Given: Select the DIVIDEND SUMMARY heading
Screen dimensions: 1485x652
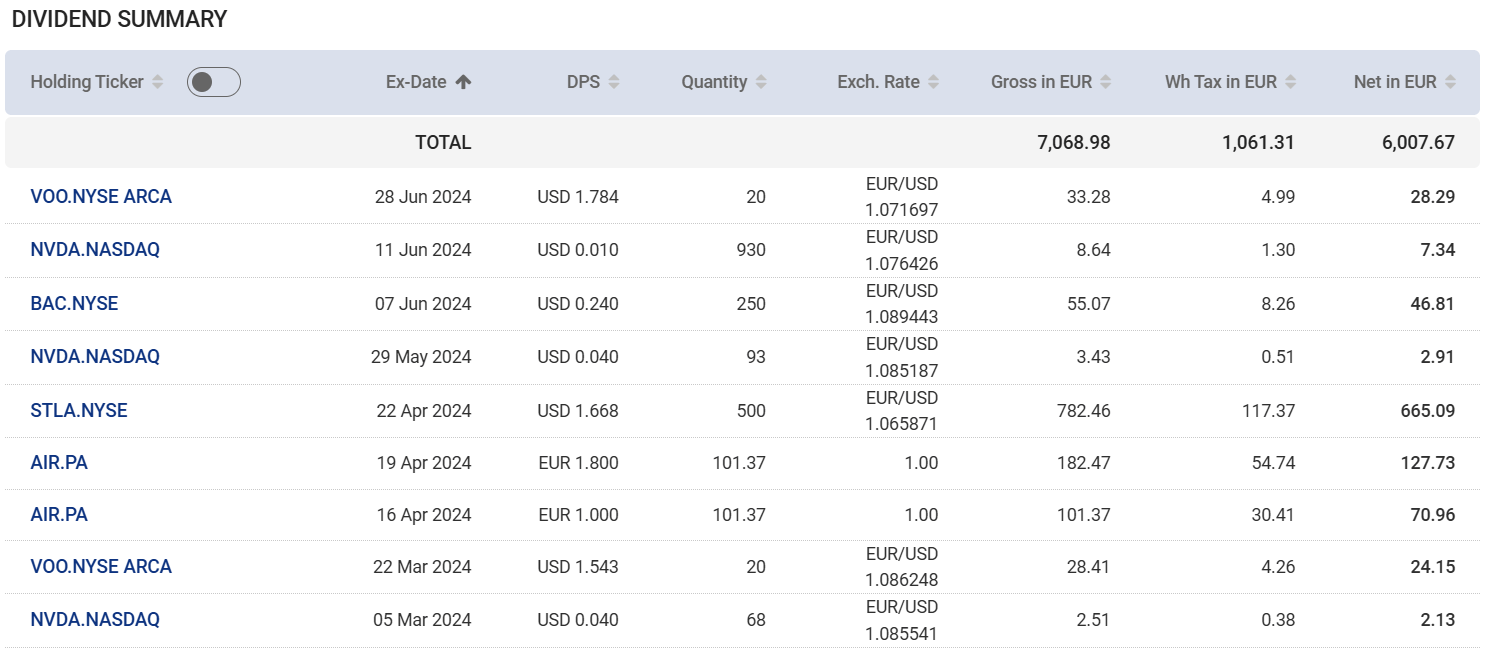Looking at the screenshot, I should point(119,19).
